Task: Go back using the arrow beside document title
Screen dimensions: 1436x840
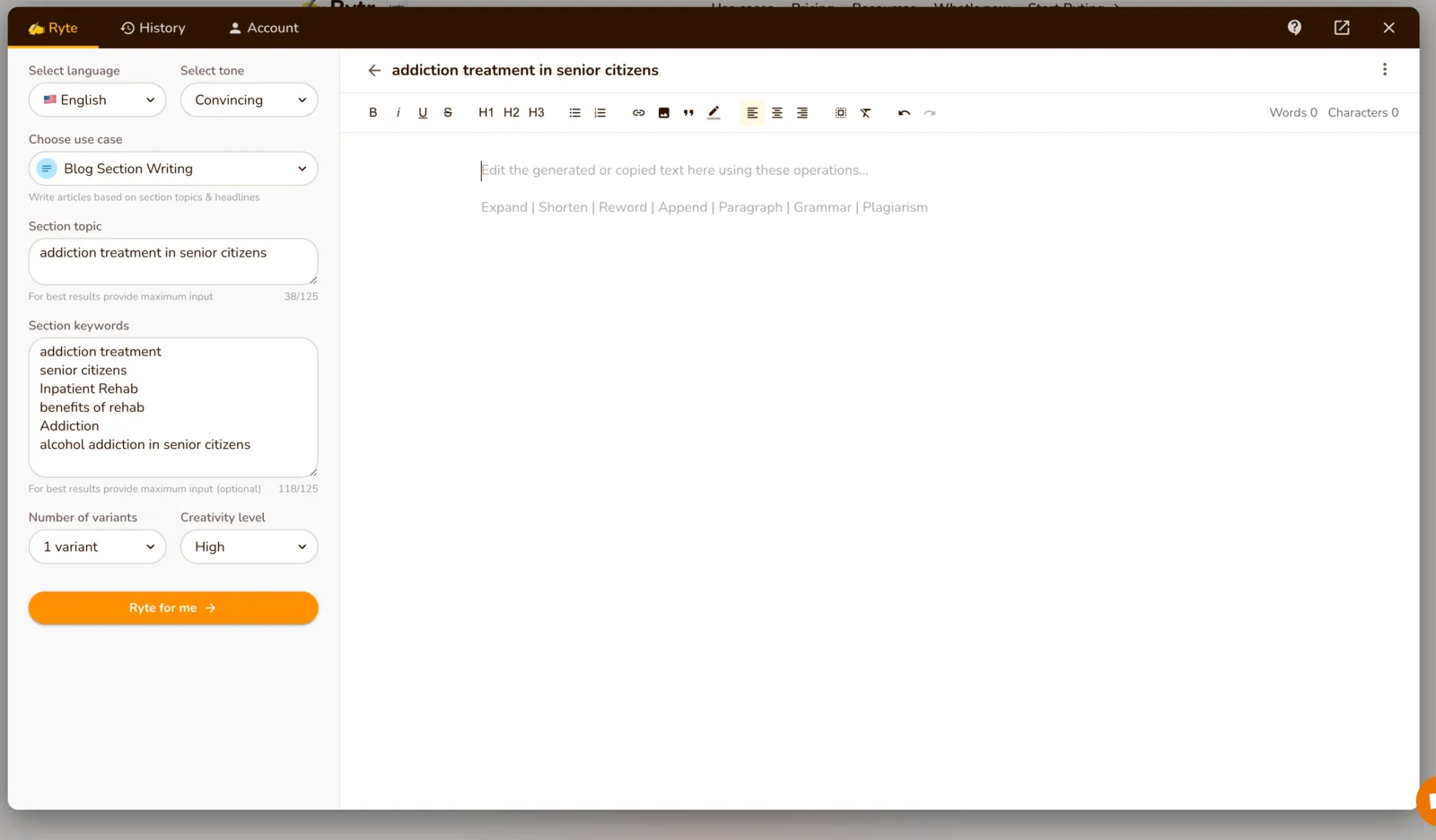Action: point(374,70)
